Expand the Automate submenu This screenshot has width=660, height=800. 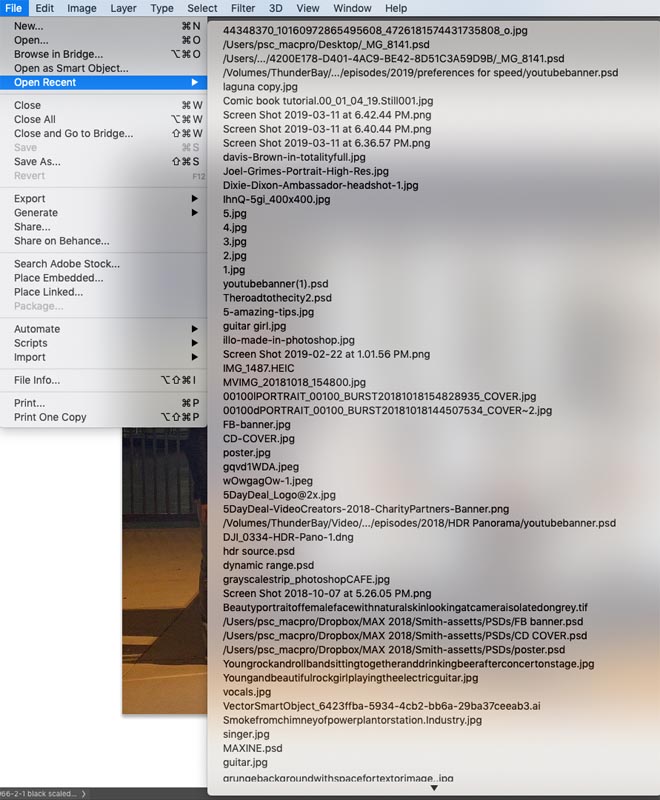104,329
